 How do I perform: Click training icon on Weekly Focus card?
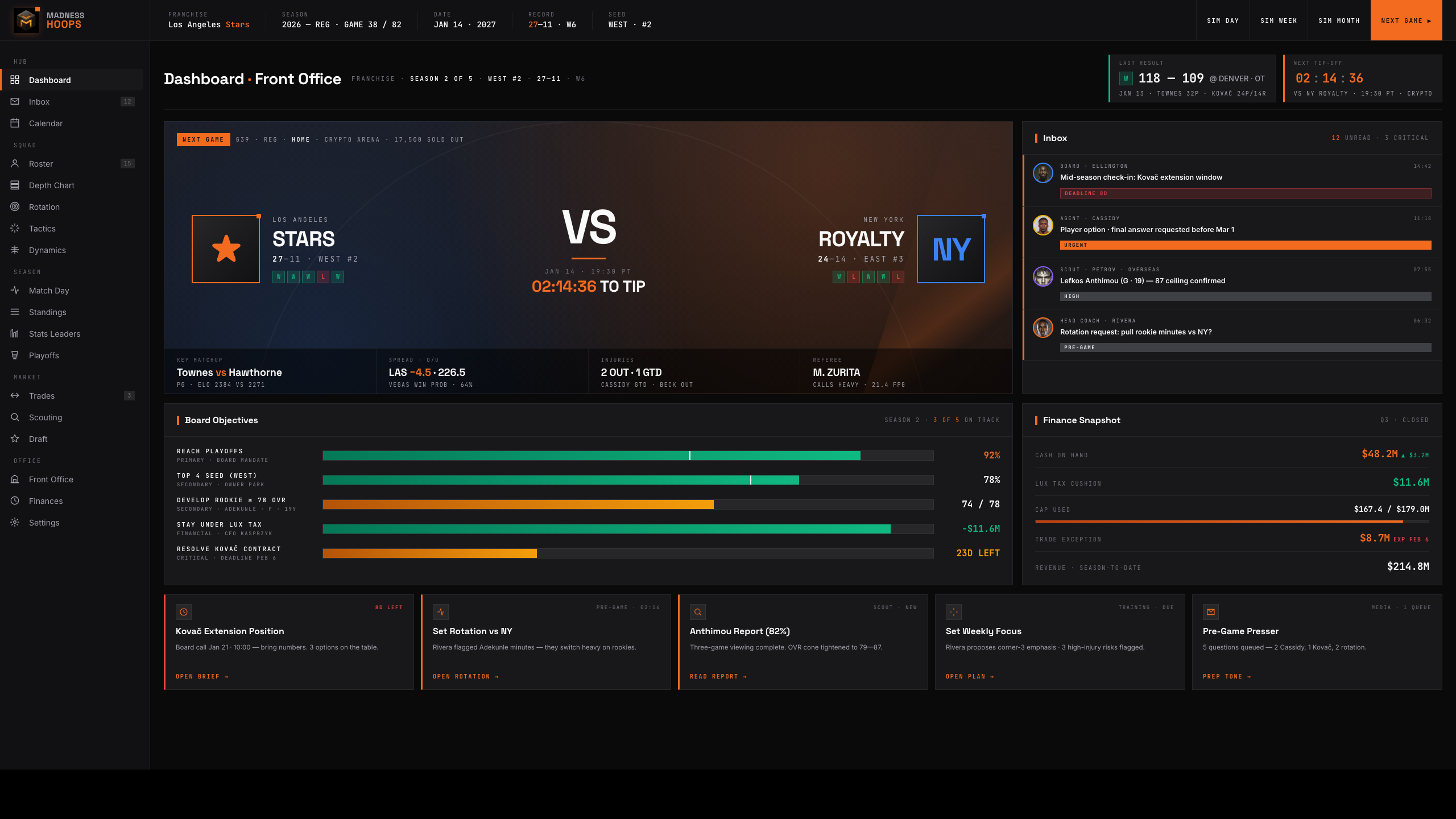(x=954, y=612)
